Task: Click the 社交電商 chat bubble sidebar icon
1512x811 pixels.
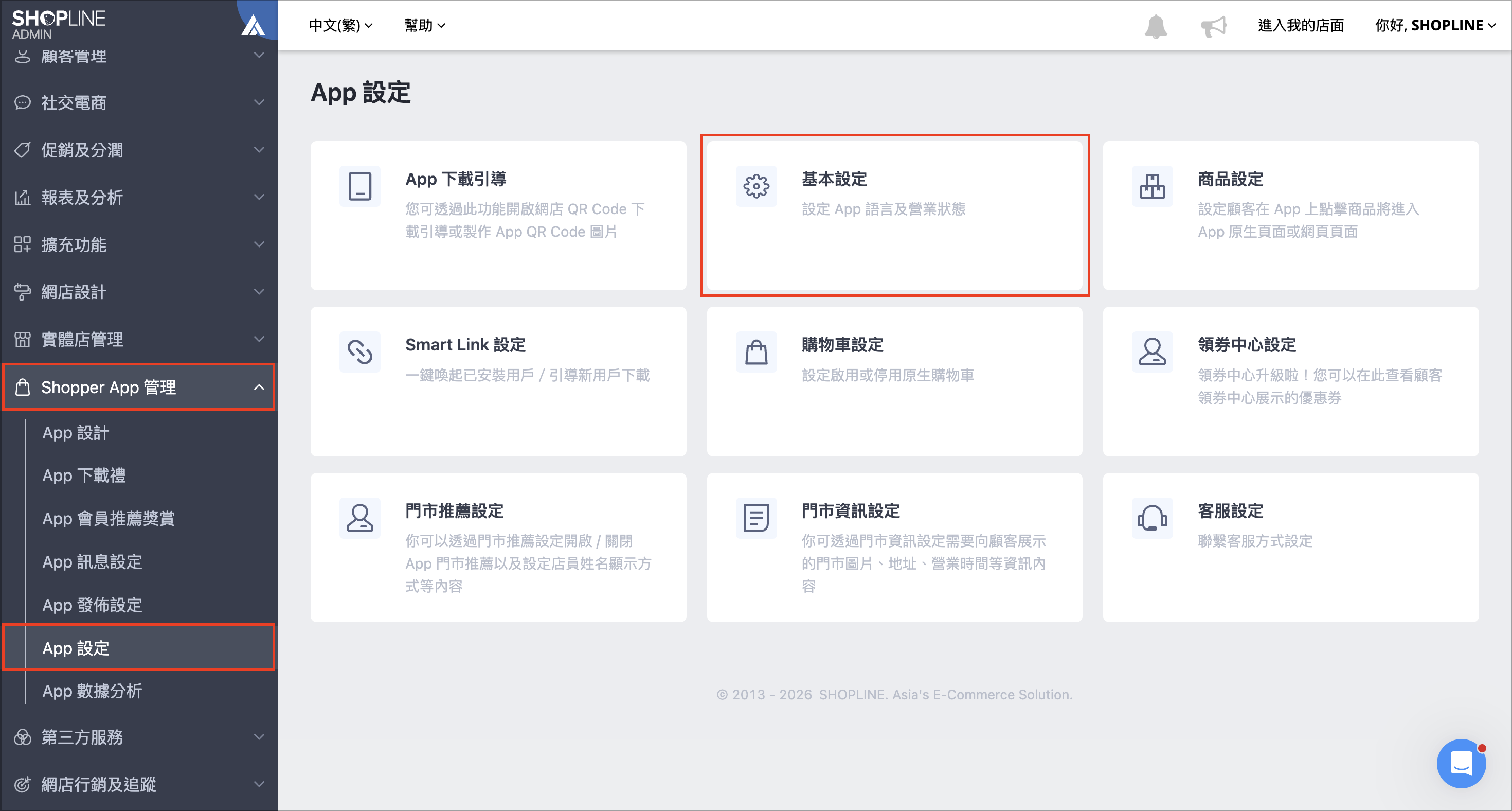Action: coord(22,103)
